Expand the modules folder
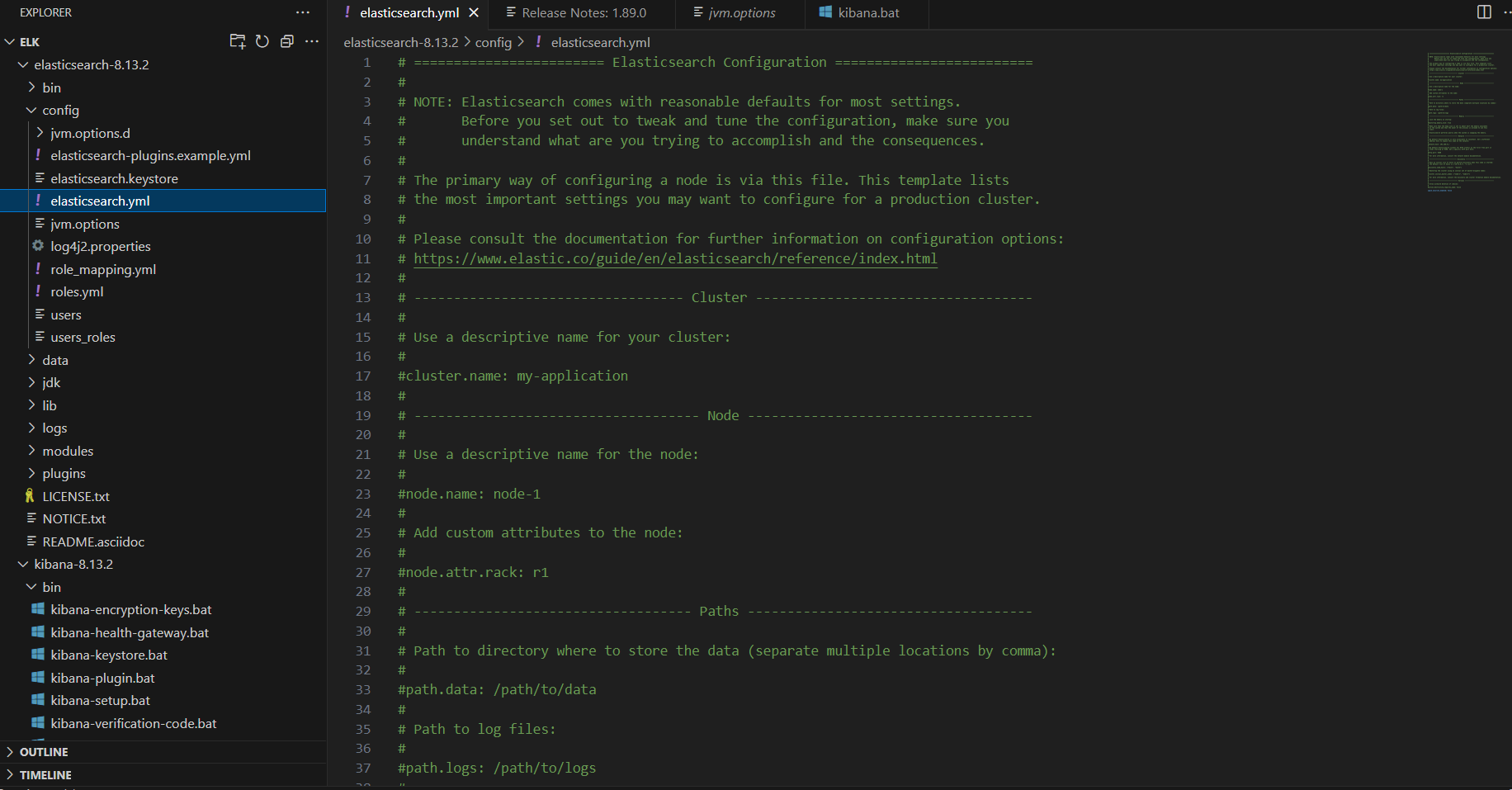This screenshot has height=790, width=1512. tap(31, 451)
